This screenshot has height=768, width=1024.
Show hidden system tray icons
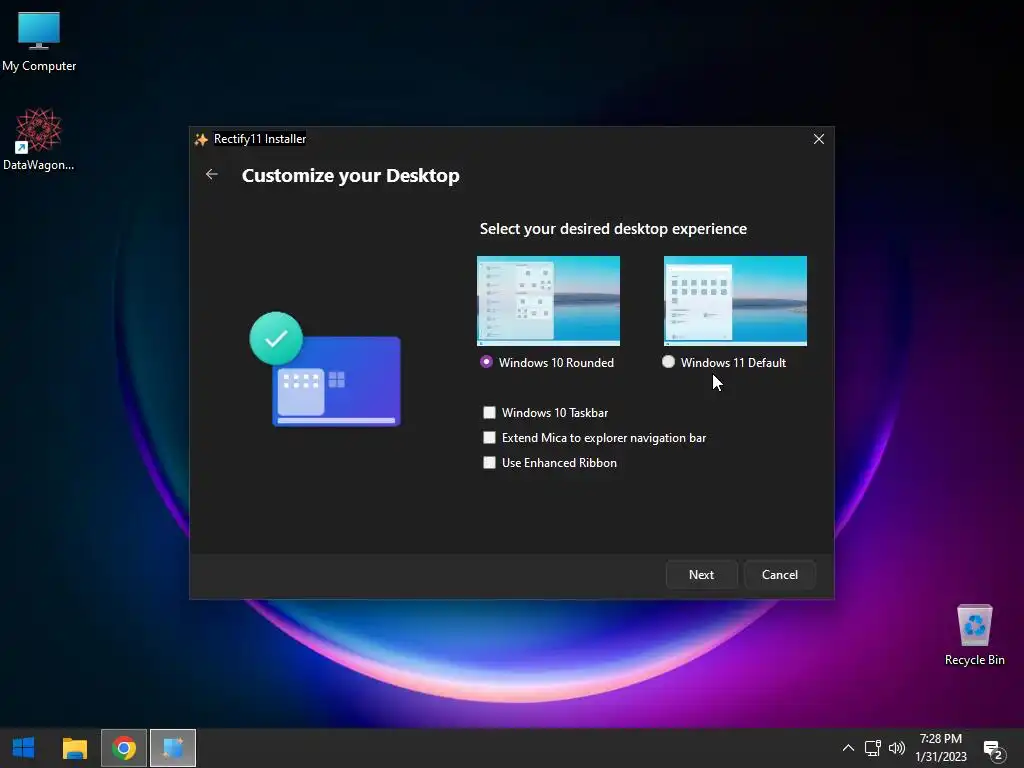[x=848, y=748]
